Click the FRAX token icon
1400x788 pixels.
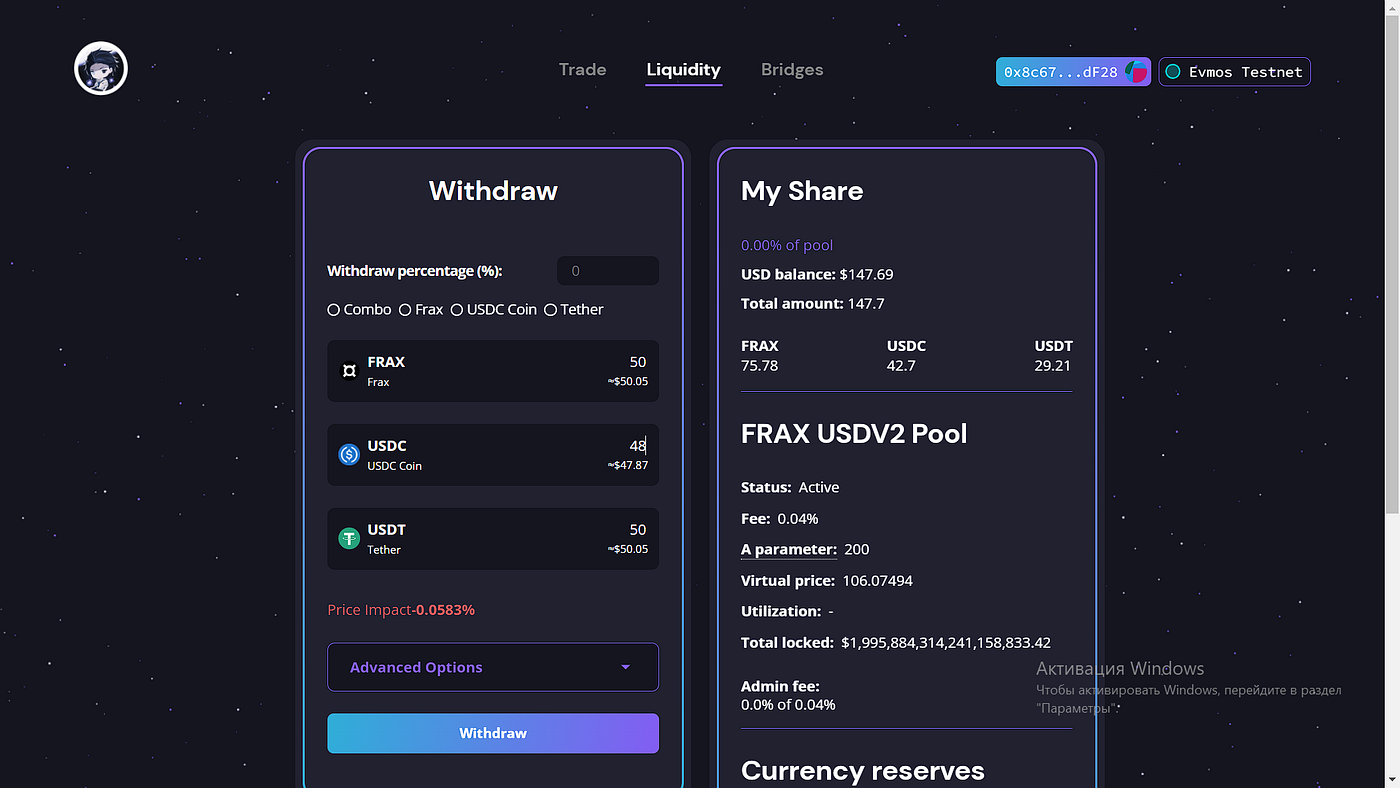(x=349, y=371)
